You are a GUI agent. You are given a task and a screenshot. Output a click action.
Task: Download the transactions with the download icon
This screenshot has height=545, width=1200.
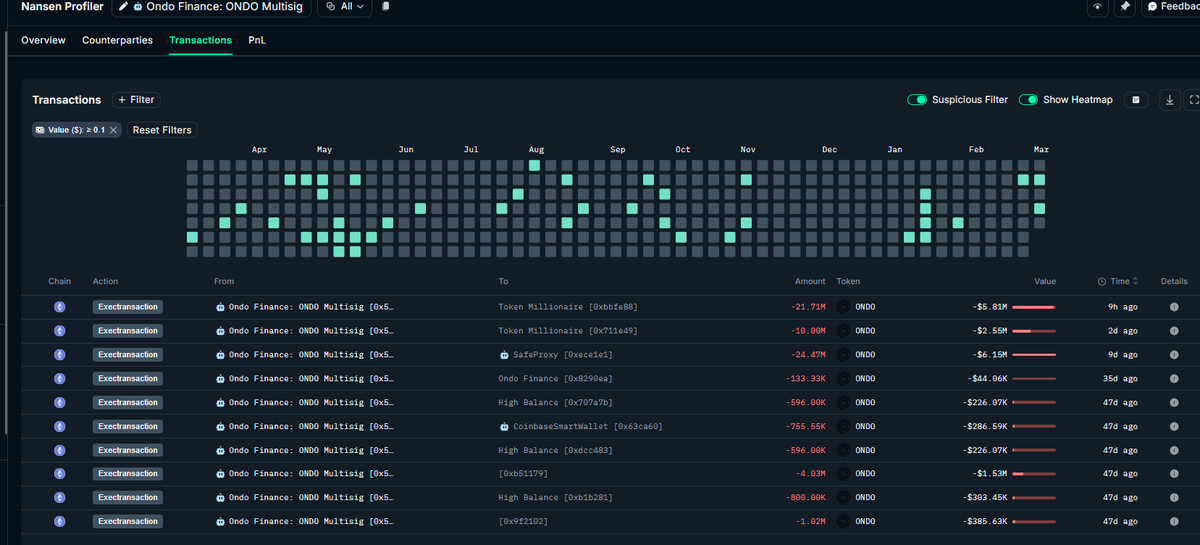point(1169,100)
